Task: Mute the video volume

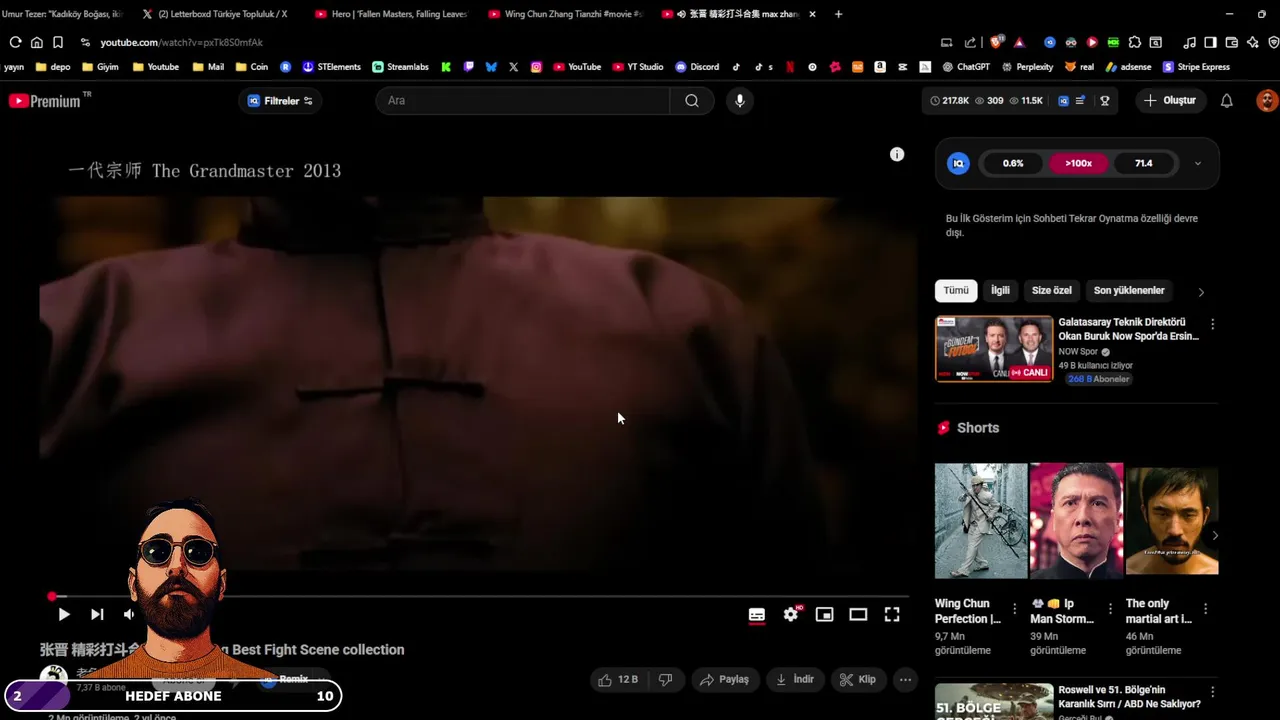Action: 129,614
